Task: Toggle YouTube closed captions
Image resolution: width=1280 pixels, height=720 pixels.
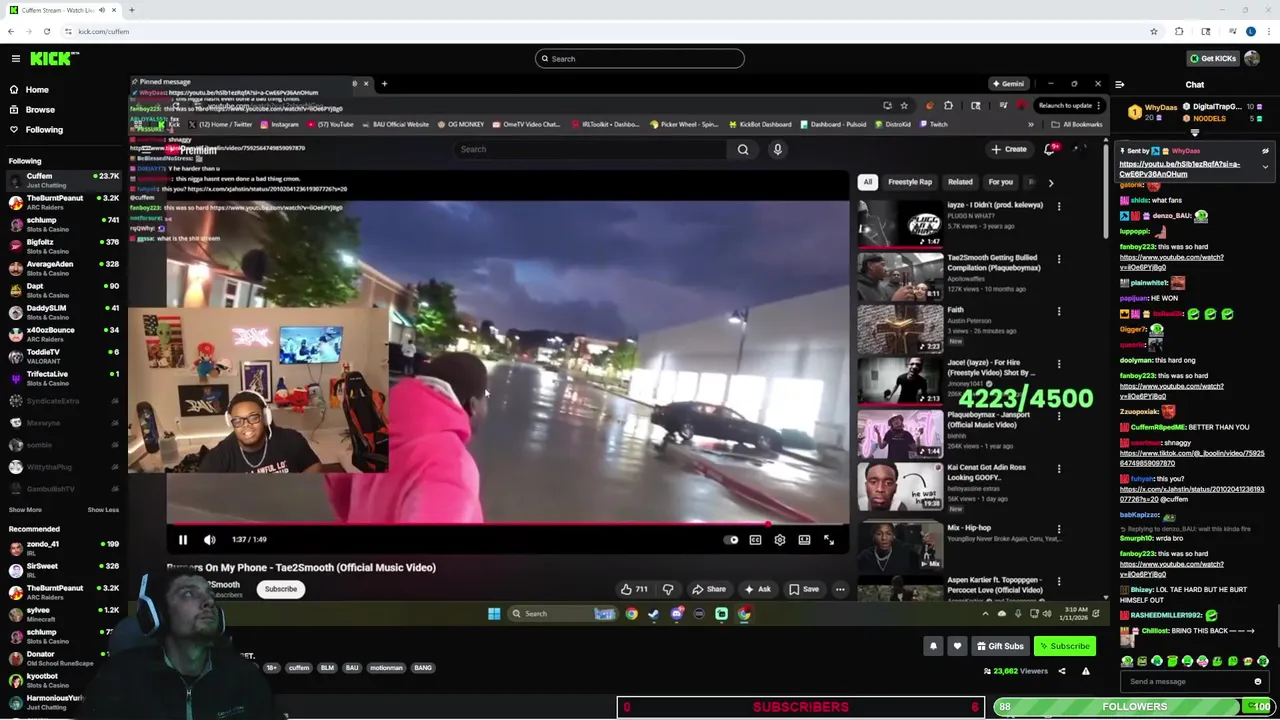Action: point(755,540)
